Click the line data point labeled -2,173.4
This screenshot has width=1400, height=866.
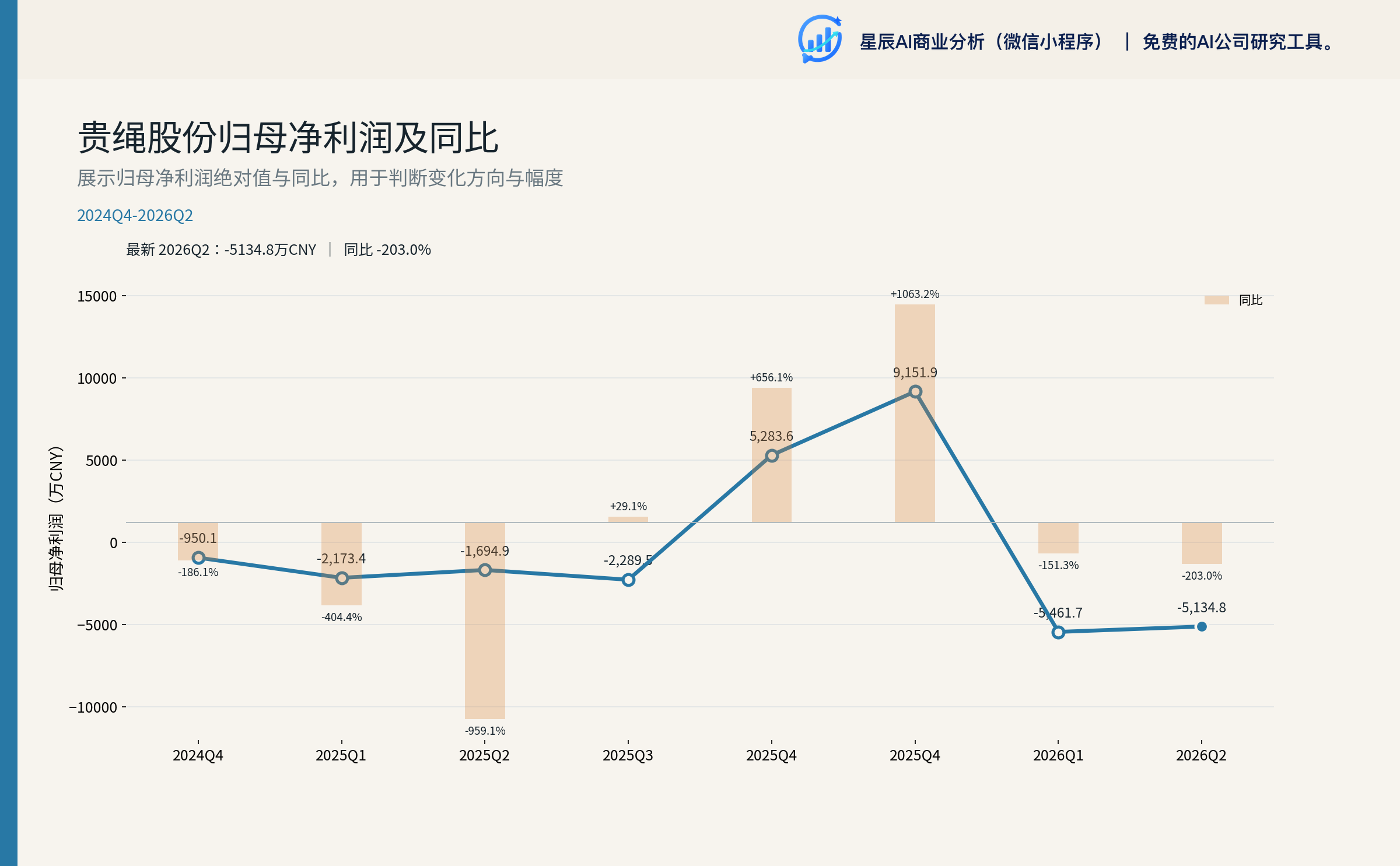(342, 578)
